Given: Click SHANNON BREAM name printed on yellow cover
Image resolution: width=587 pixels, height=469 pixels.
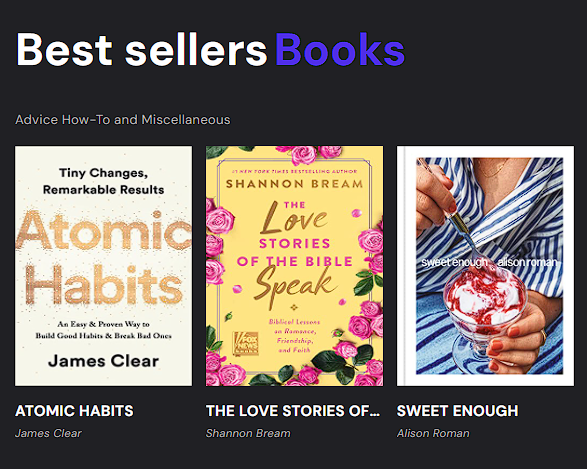Looking at the screenshot, I should (294, 184).
